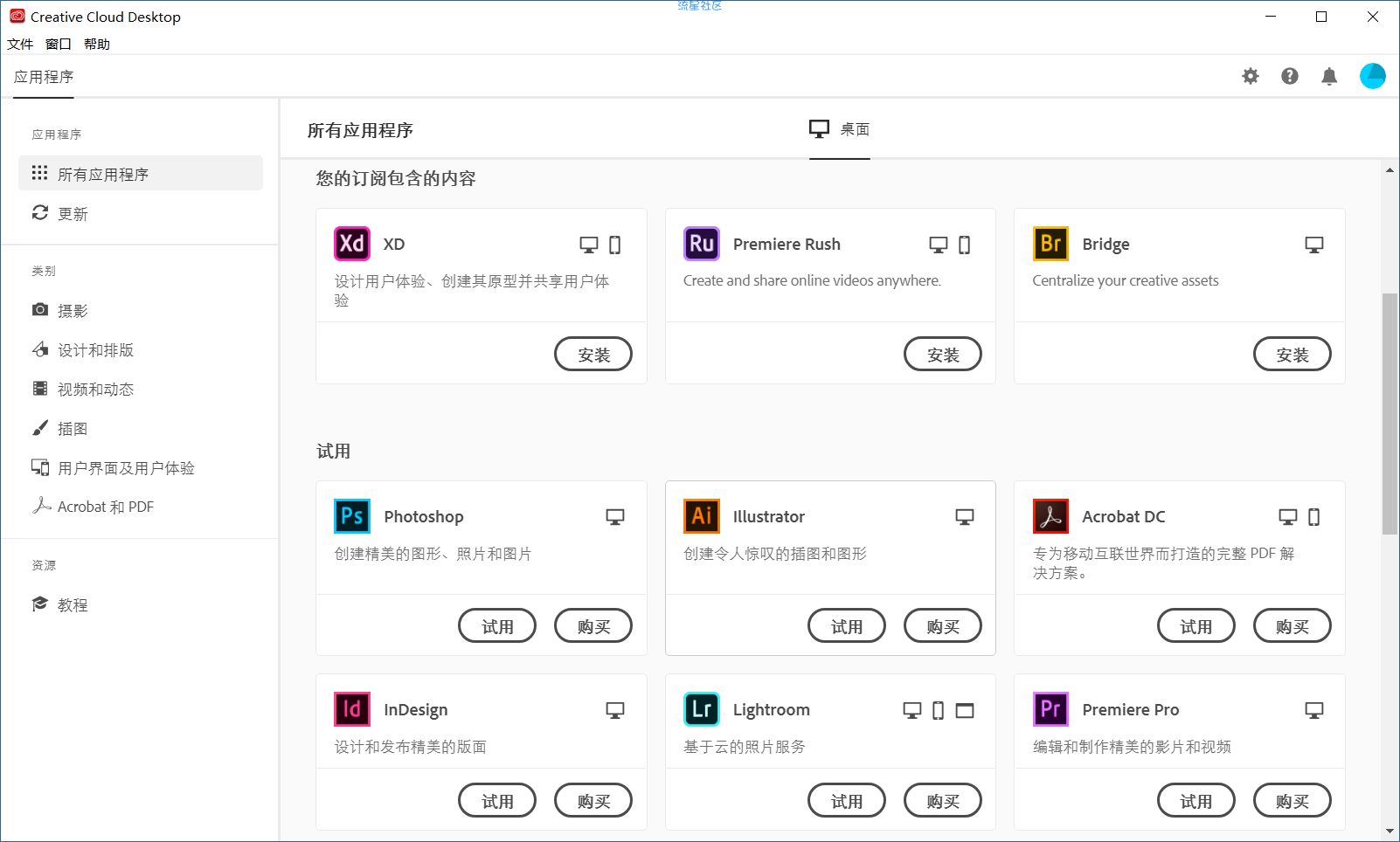The width and height of the screenshot is (1400, 842).
Task: Open the help question mark icon
Action: 1290,76
